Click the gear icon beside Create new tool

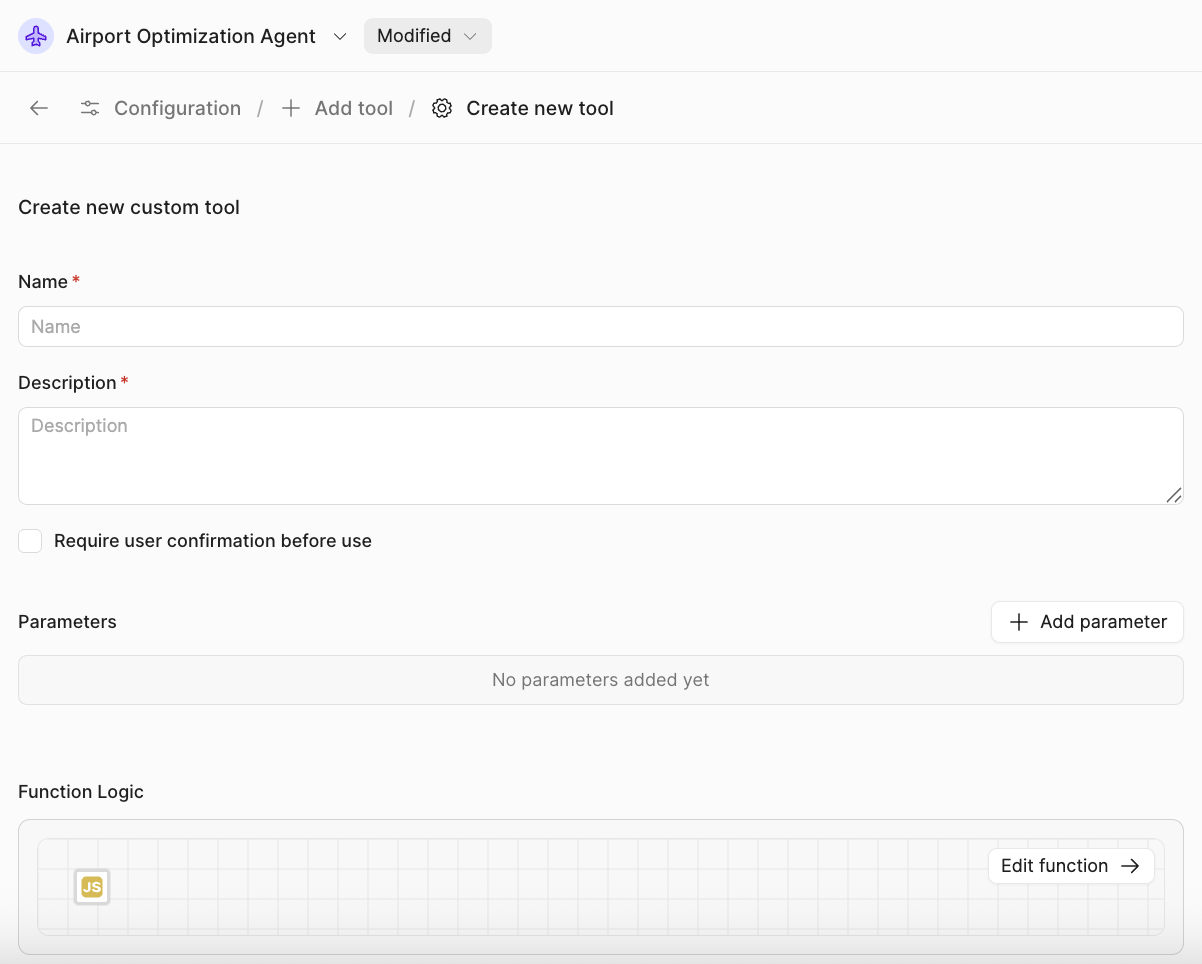click(x=441, y=108)
